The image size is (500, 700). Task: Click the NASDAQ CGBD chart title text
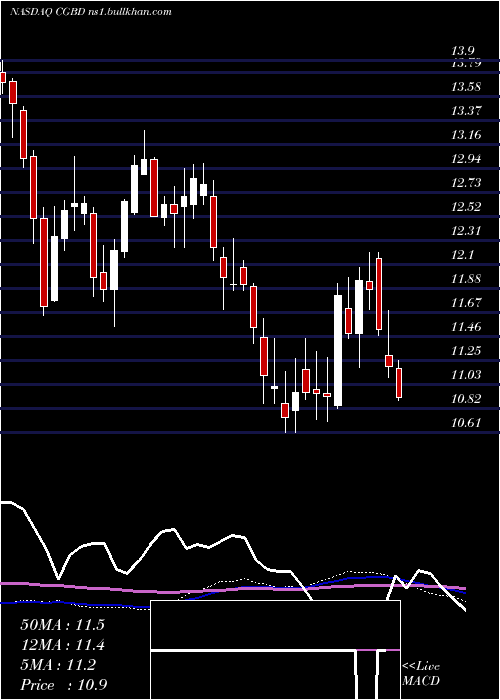pyautogui.click(x=91, y=12)
